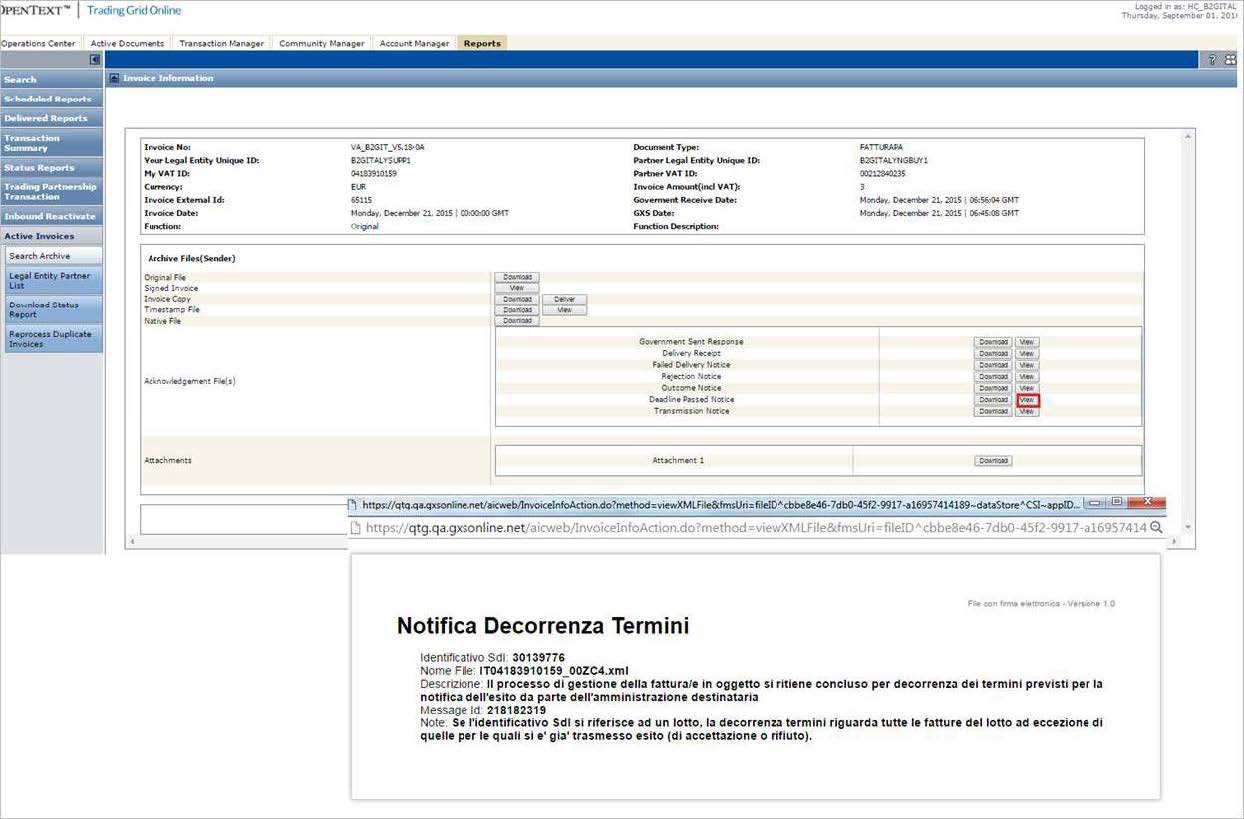This screenshot has height=819, width=1244.
Task: Go to the Community Manager tab
Action: coord(322,43)
